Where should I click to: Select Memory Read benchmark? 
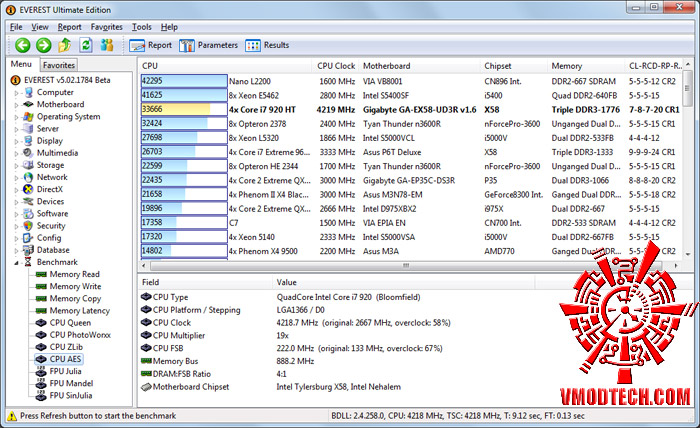tap(74, 274)
